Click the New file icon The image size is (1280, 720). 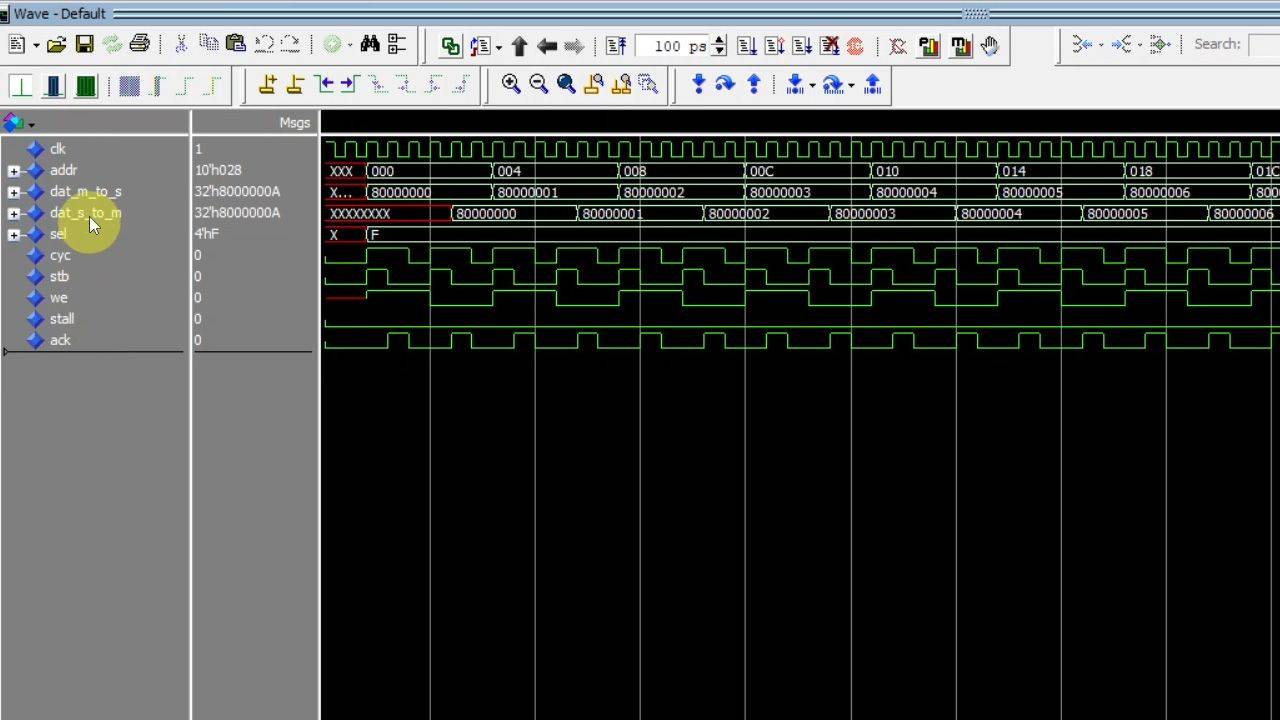coord(17,44)
